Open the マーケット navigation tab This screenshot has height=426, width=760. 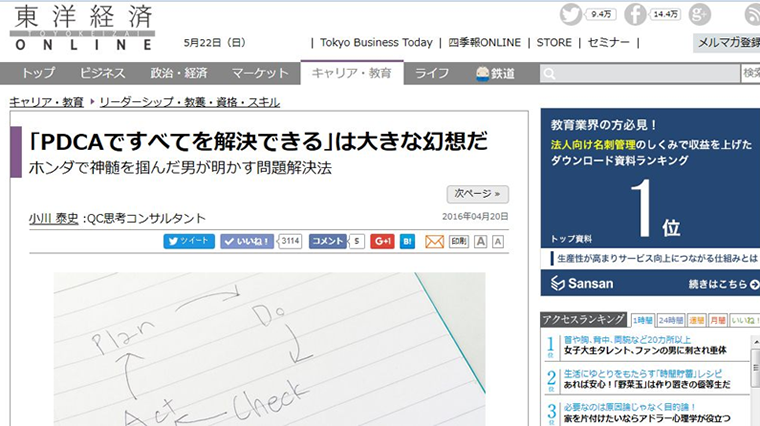(x=260, y=73)
